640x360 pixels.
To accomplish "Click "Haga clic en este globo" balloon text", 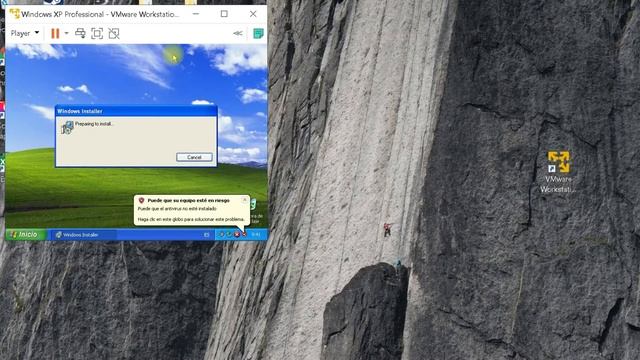I will click(191, 219).
